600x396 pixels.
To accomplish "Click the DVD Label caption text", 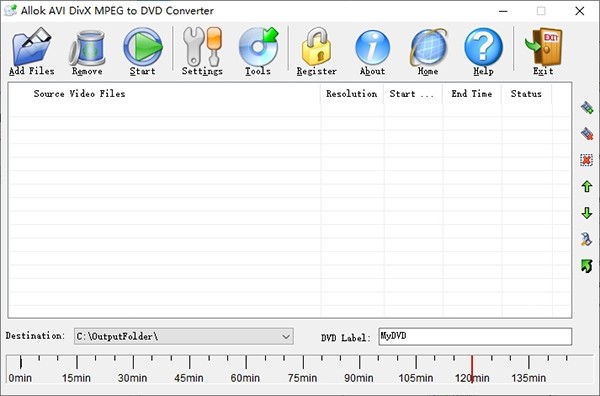I will (346, 338).
